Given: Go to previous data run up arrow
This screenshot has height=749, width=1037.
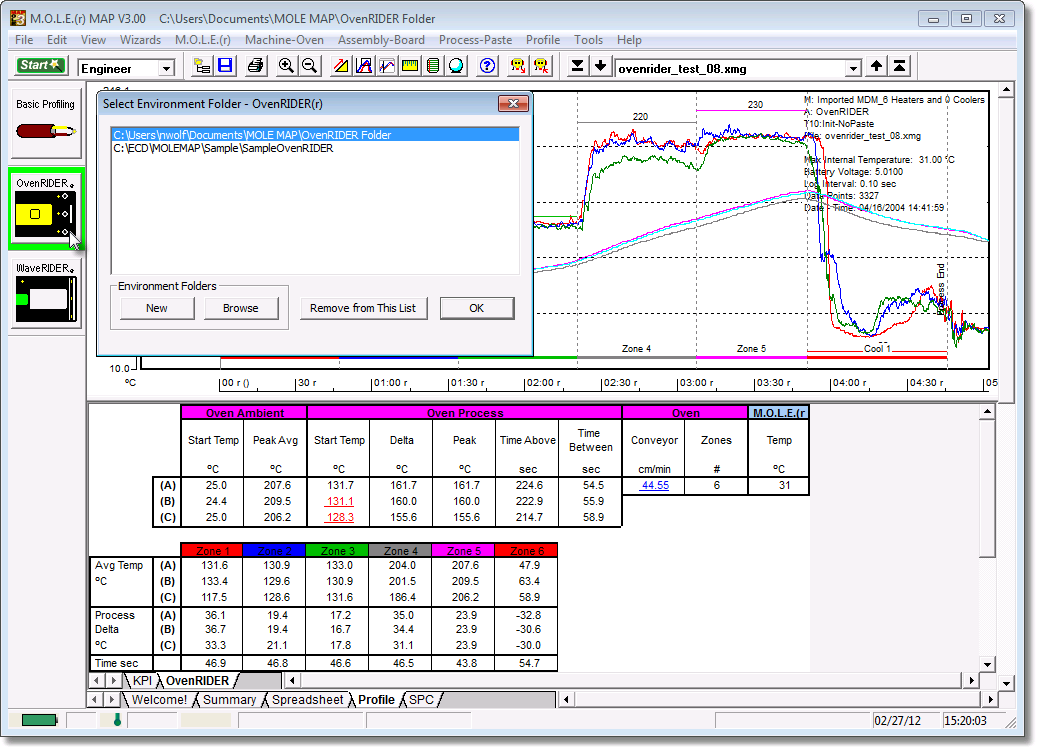Looking at the screenshot, I should coord(876,66).
